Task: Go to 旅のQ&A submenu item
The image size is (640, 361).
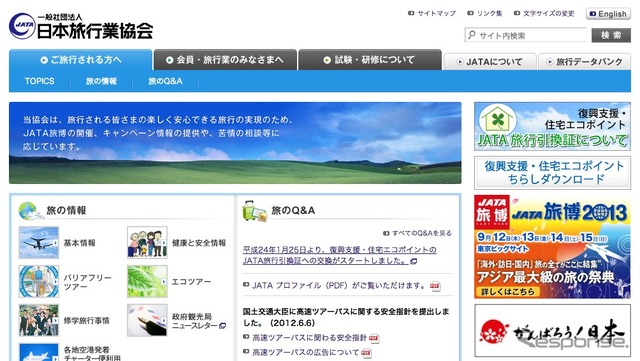Action: [x=165, y=81]
